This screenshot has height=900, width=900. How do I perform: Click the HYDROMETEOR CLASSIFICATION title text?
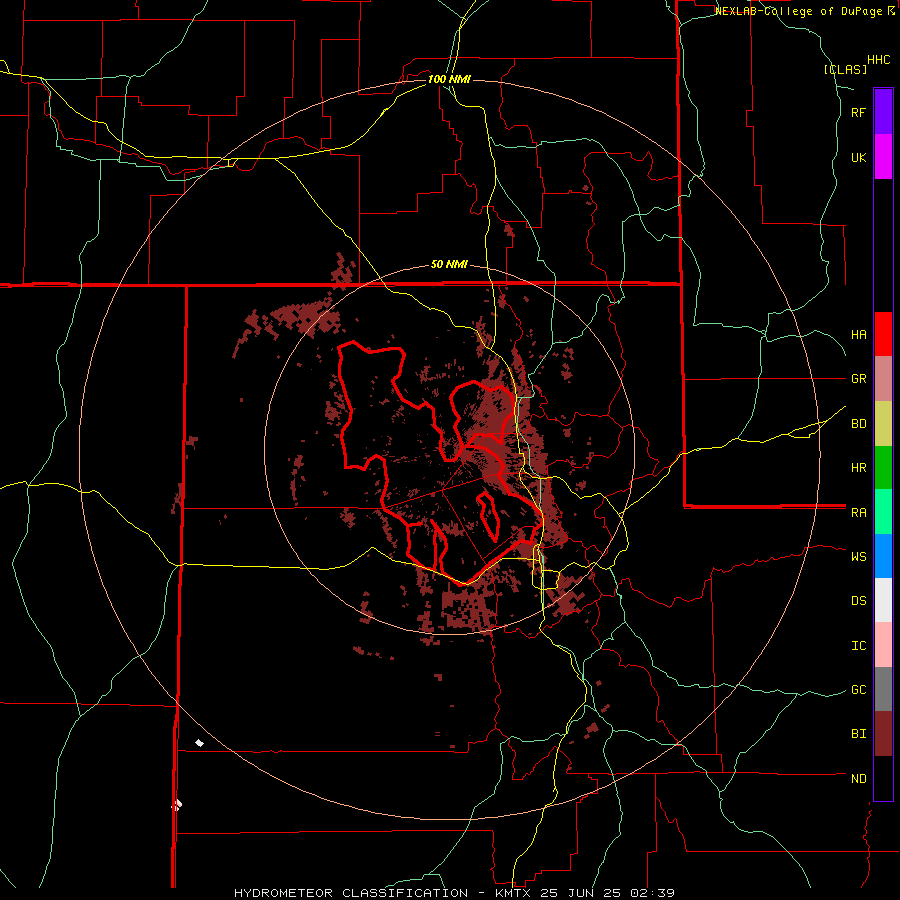click(x=351, y=893)
